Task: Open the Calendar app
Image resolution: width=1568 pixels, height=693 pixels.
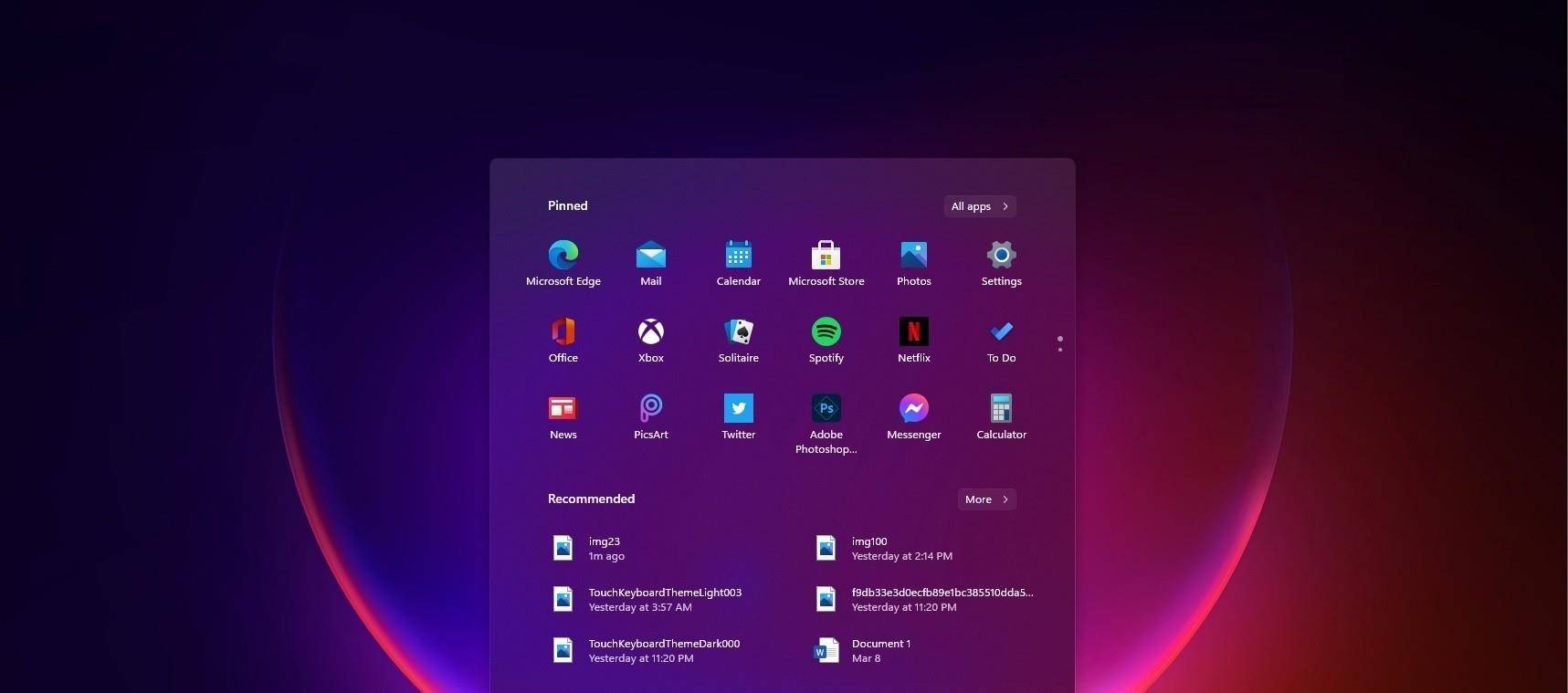Action: pyautogui.click(x=739, y=263)
